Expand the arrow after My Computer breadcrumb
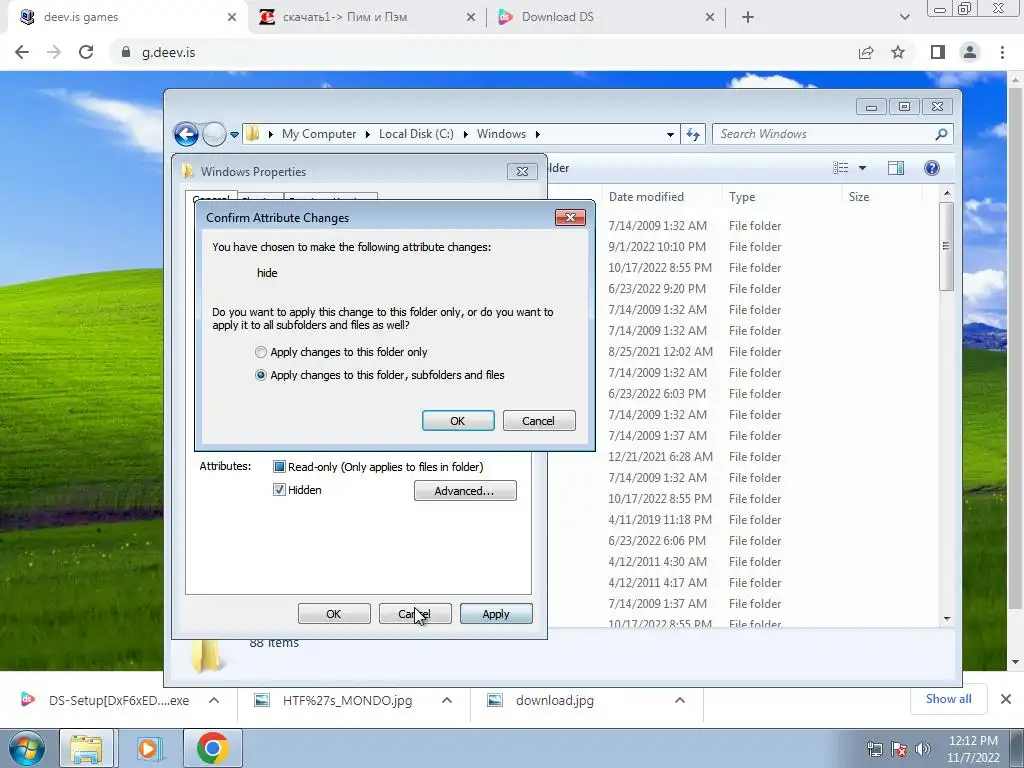 click(x=368, y=134)
